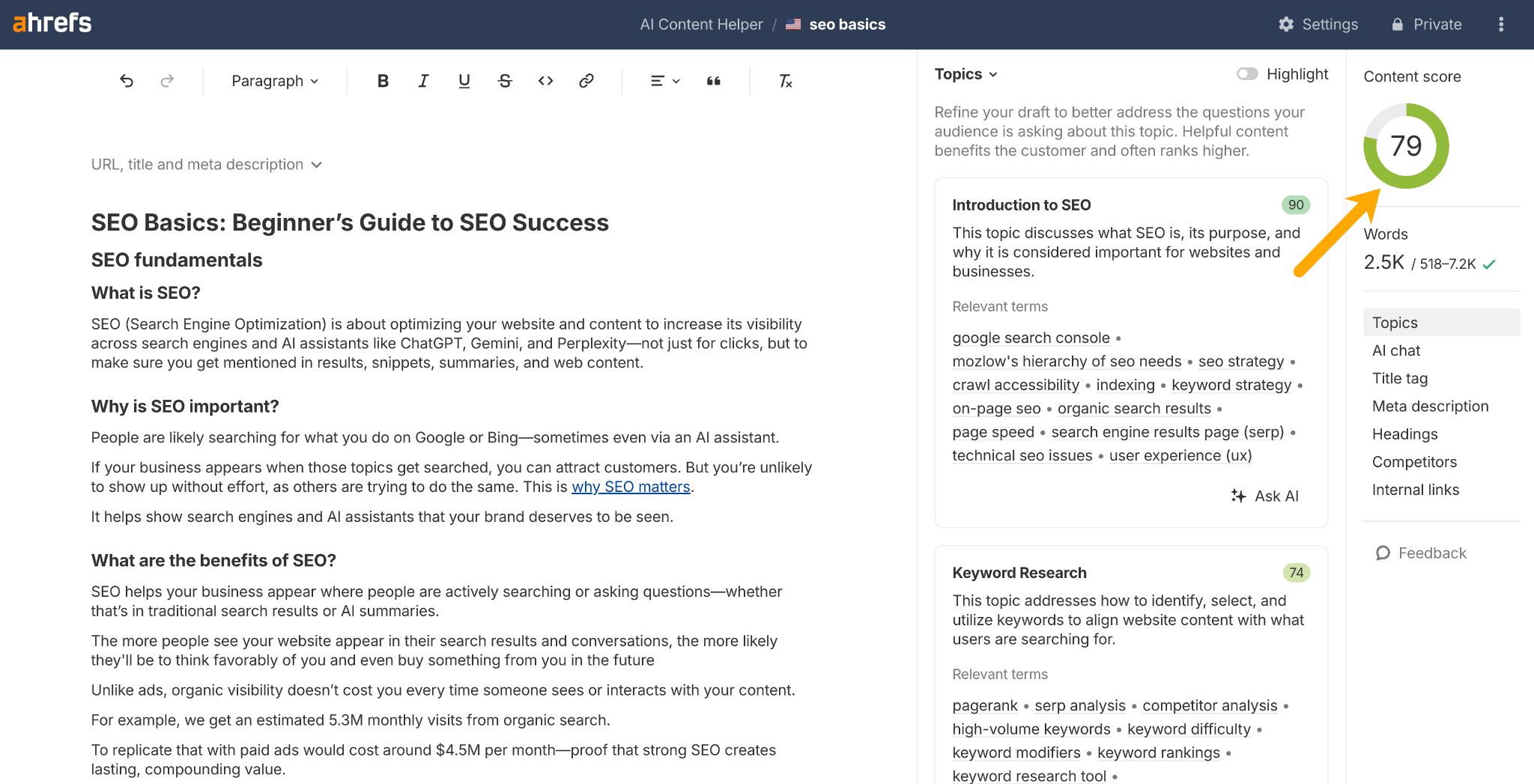1534x784 pixels.
Task: Click the clear formatting icon
Action: click(785, 81)
